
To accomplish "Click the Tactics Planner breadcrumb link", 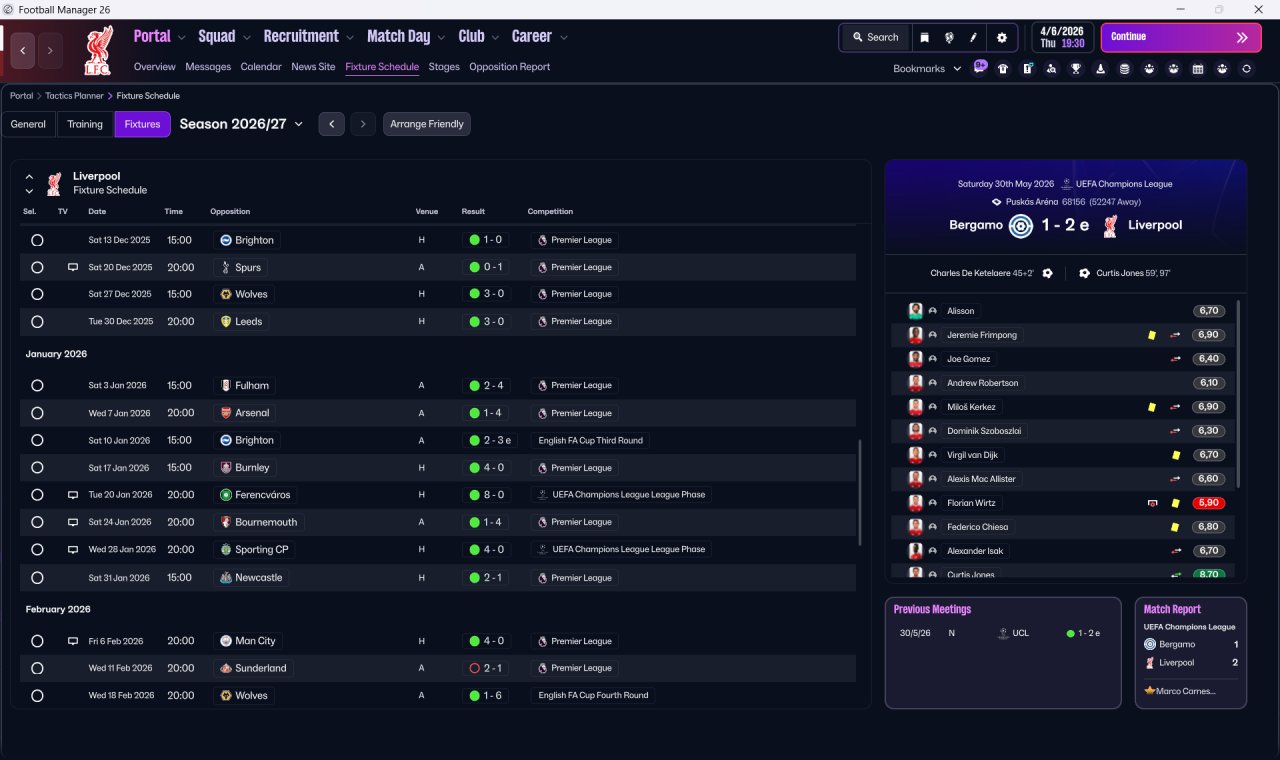I will click(74, 96).
